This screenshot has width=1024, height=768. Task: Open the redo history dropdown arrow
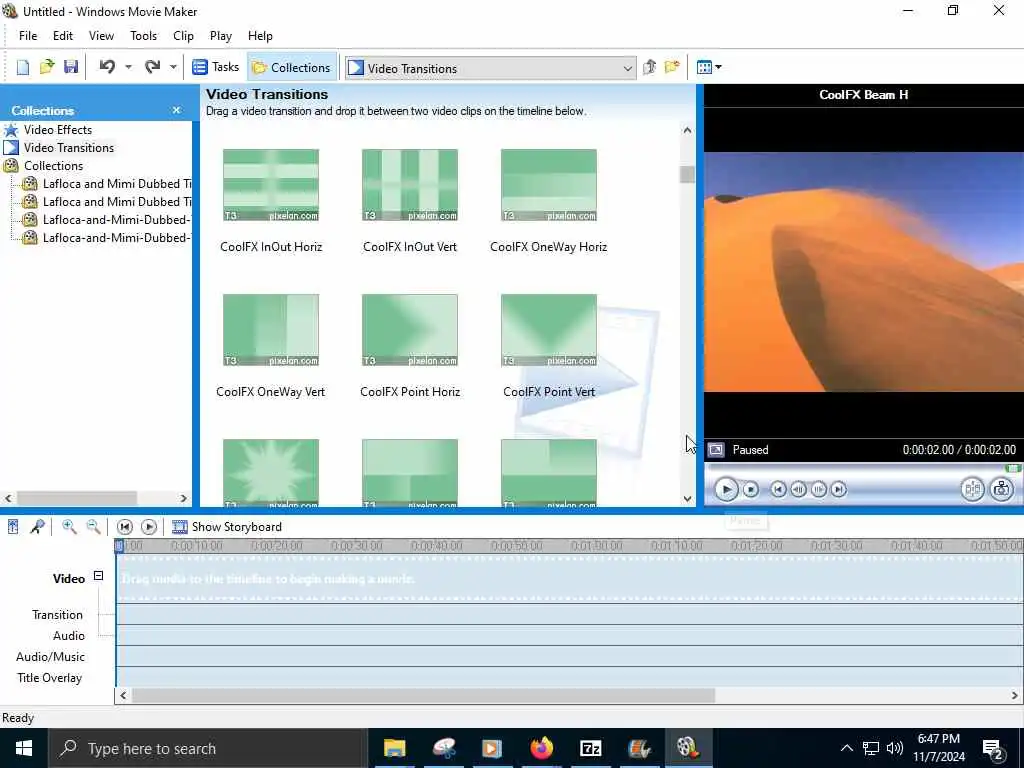pyautogui.click(x=173, y=67)
